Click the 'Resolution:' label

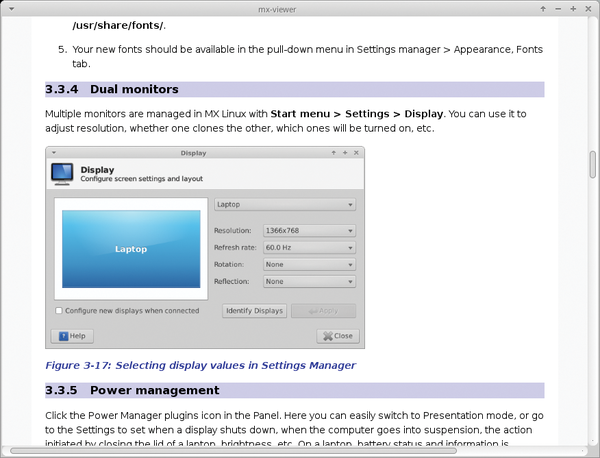click(233, 231)
